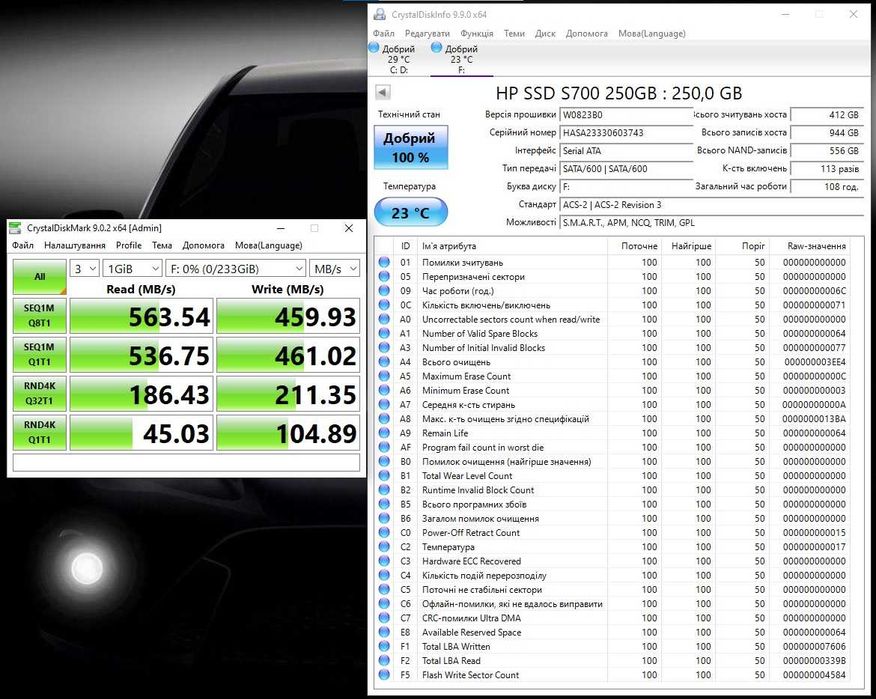Run the RND4K Q32T1 benchmark
This screenshot has height=699, width=876.
click(x=40, y=394)
